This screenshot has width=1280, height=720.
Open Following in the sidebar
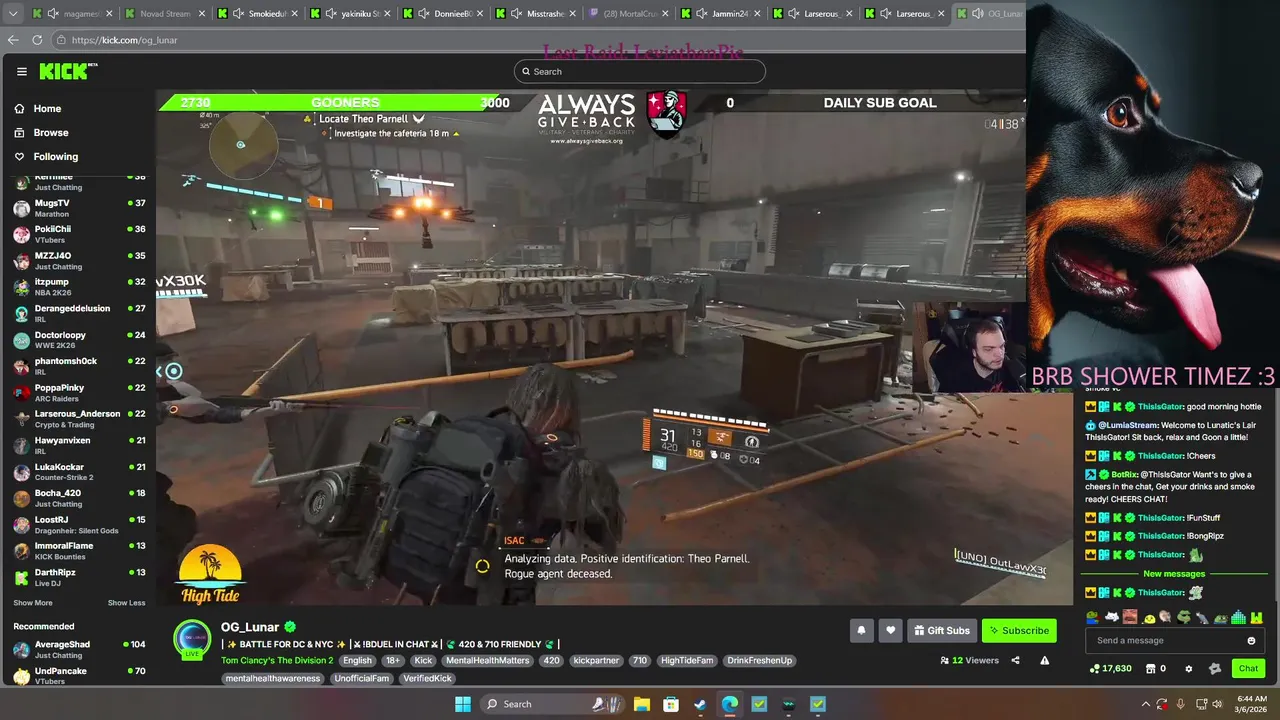(56, 156)
